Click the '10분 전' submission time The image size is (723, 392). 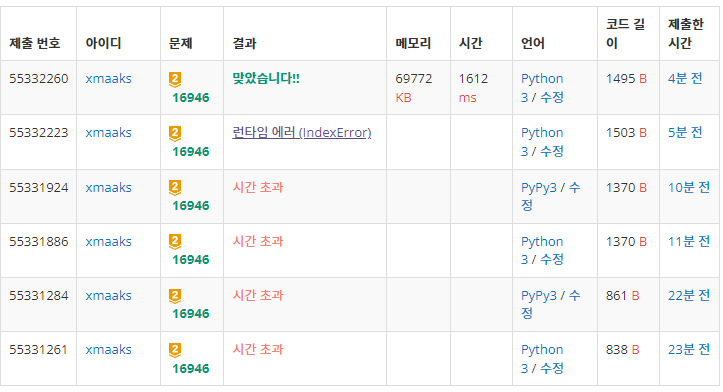click(x=689, y=187)
